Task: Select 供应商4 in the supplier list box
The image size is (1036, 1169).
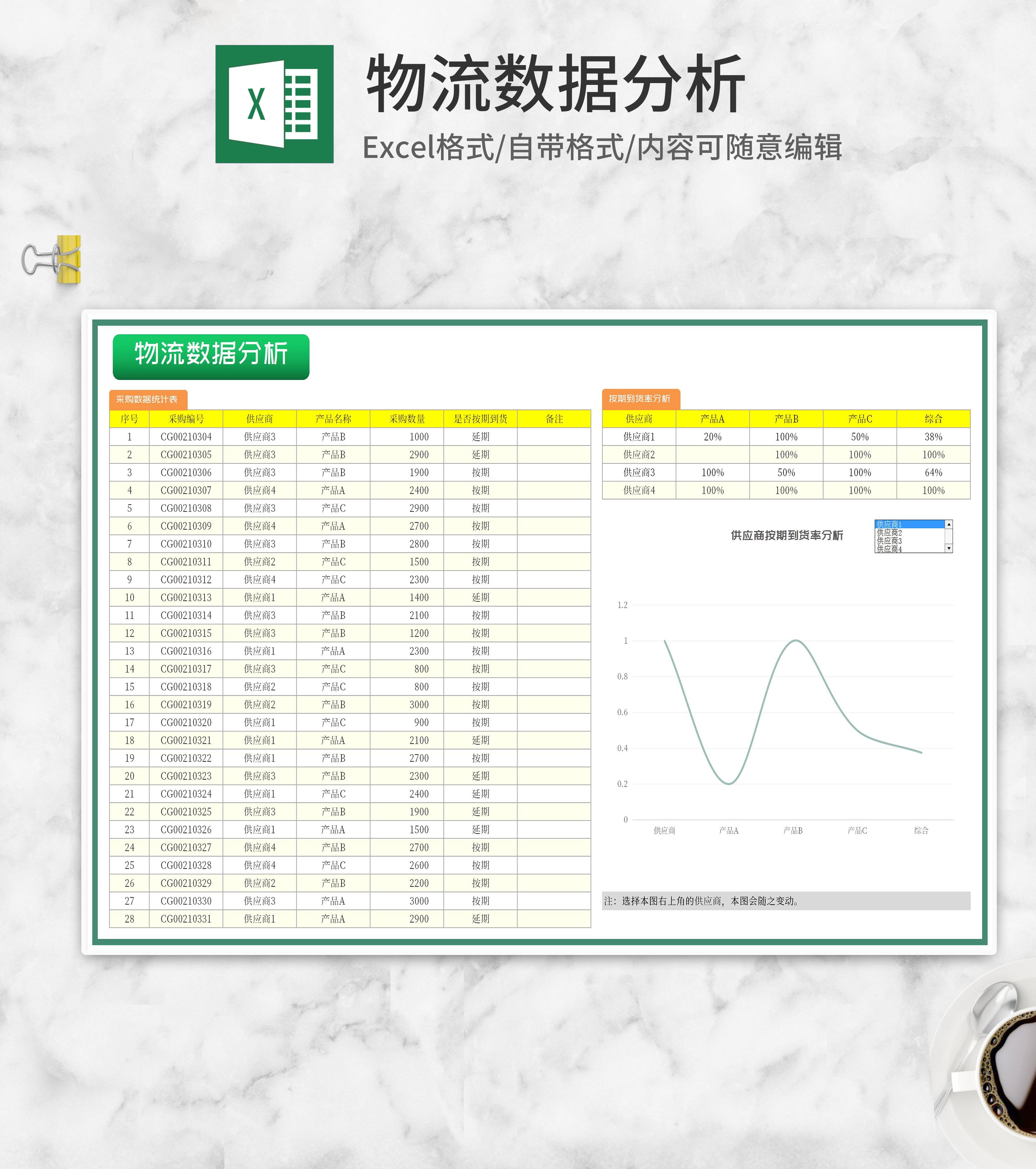Action: tap(890, 549)
